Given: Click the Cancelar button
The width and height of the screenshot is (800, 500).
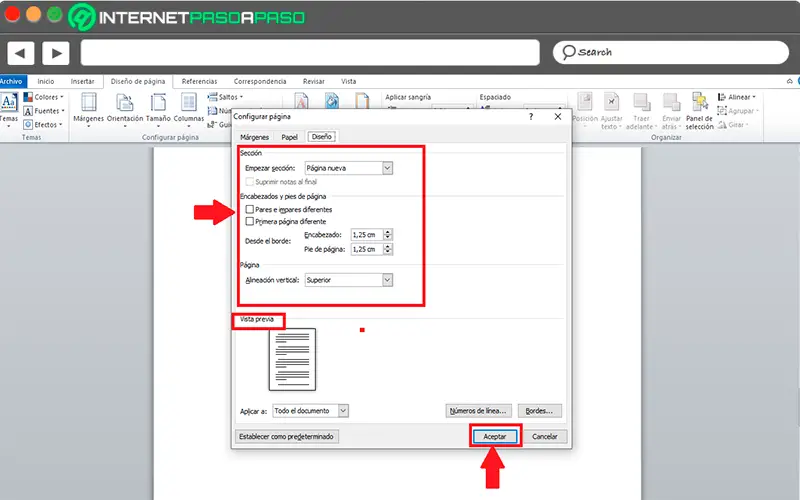Looking at the screenshot, I should 544,436.
